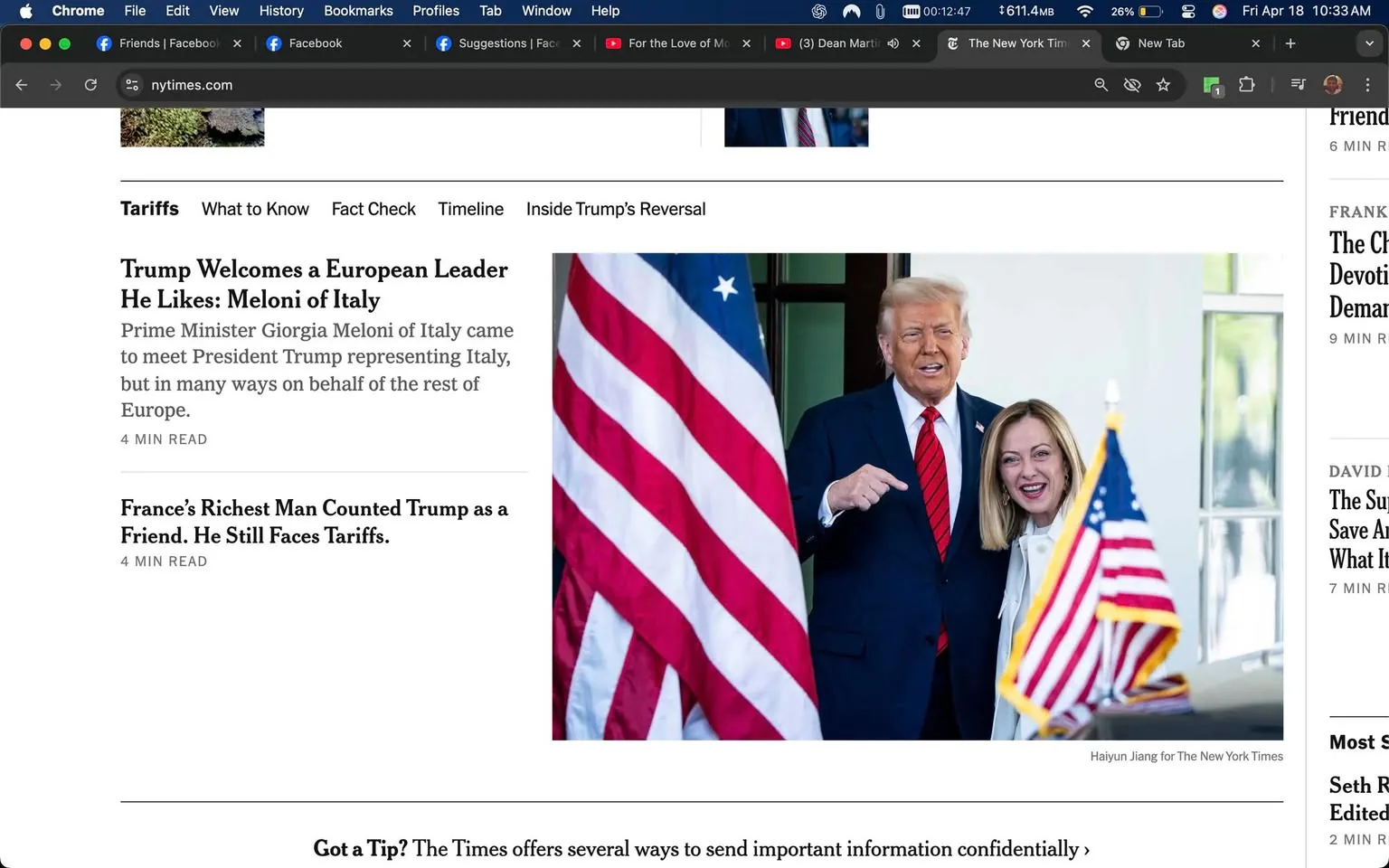Open the ChatGPT icon in the menu bar
Screen dimensions: 1389x868
(x=818, y=11)
